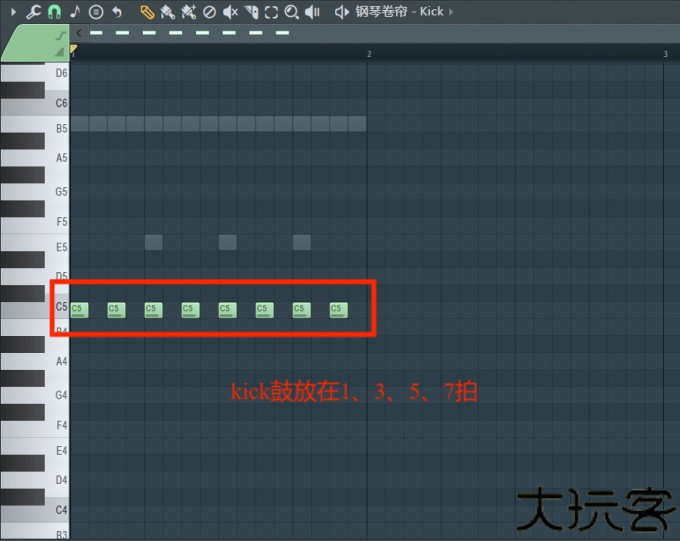680x541 pixels.
Task: Select the Draw pencil tool
Action: (147, 12)
